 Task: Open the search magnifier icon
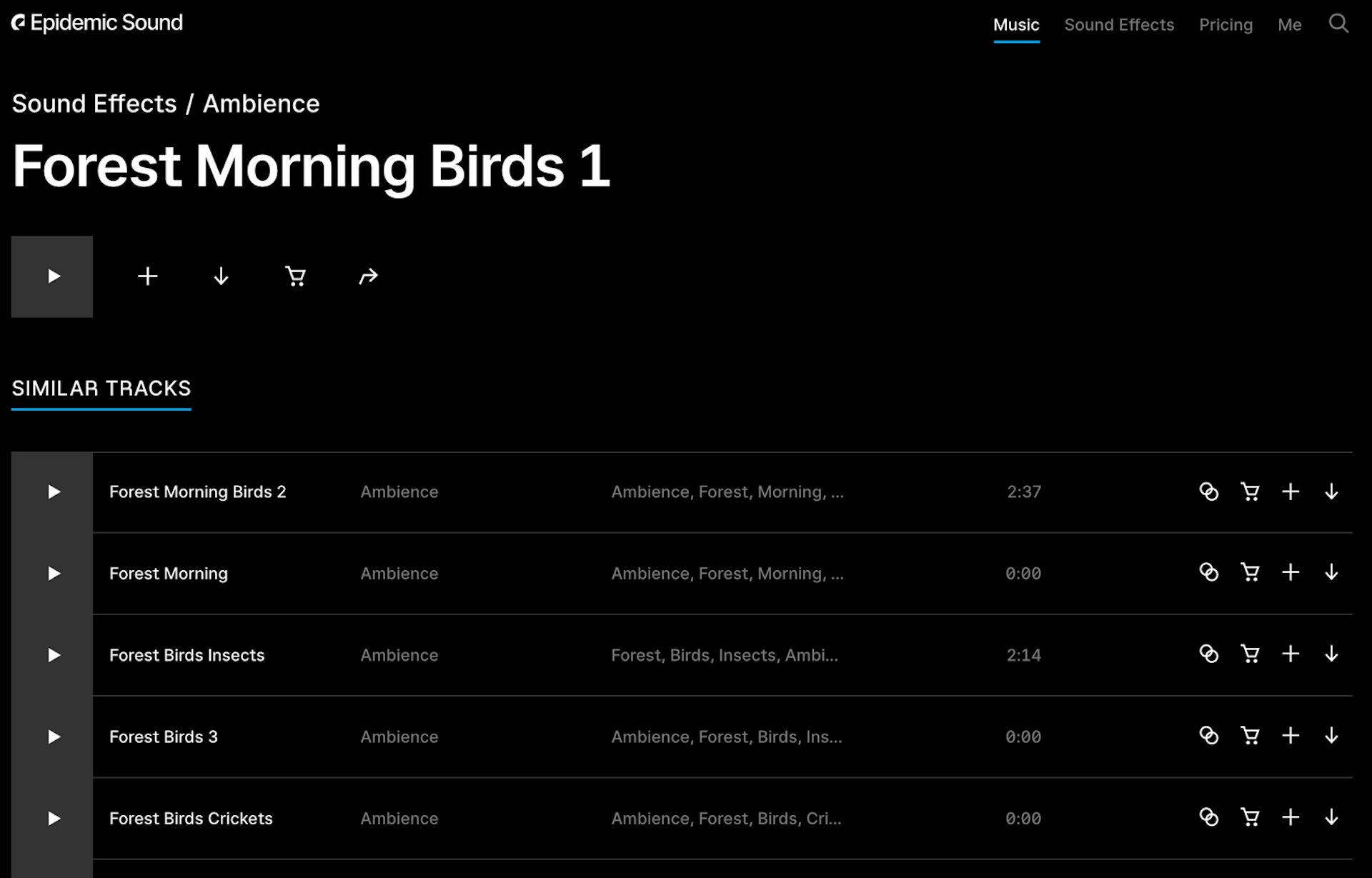[1338, 24]
